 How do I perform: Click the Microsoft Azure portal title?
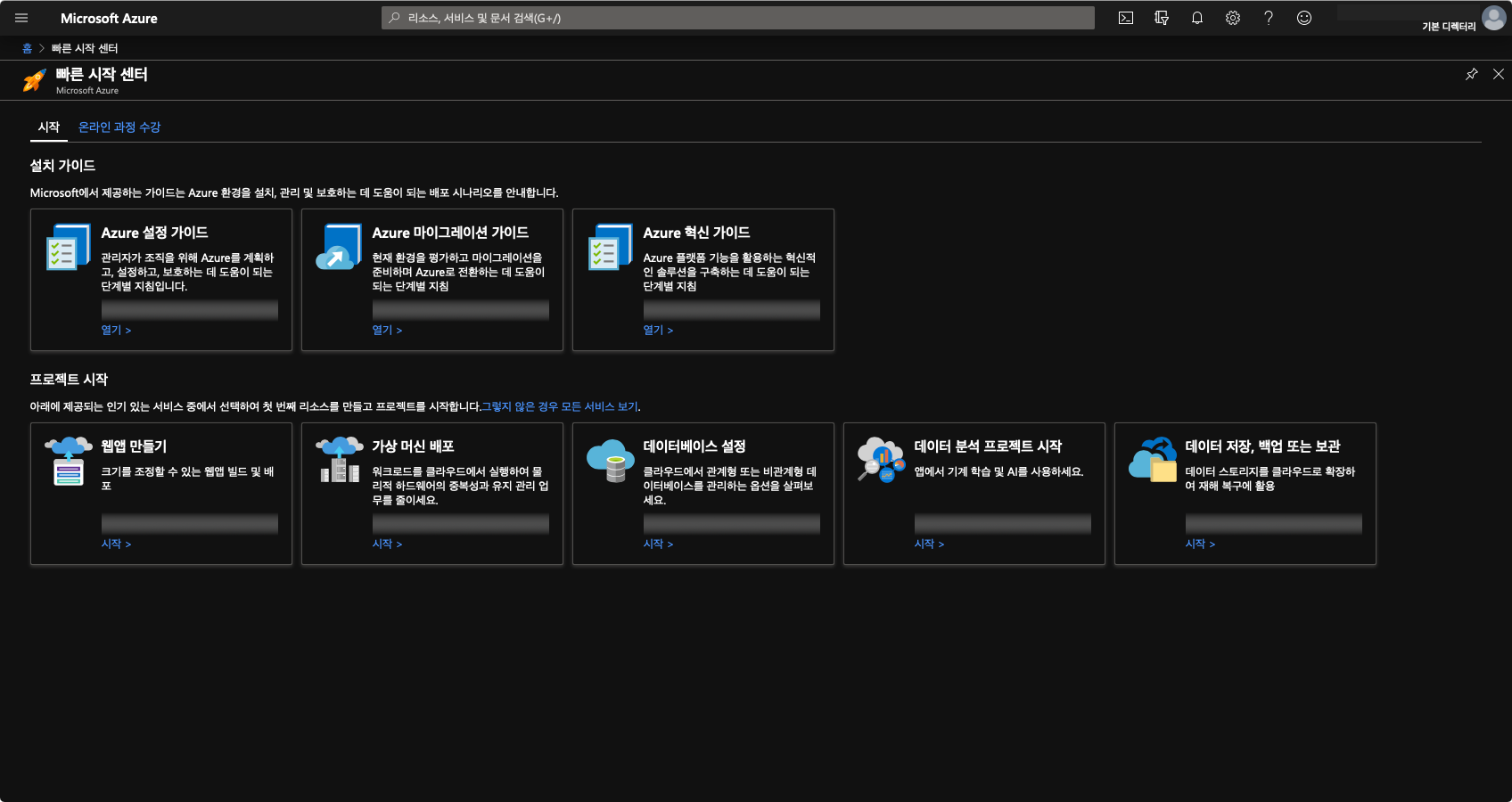pyautogui.click(x=109, y=18)
